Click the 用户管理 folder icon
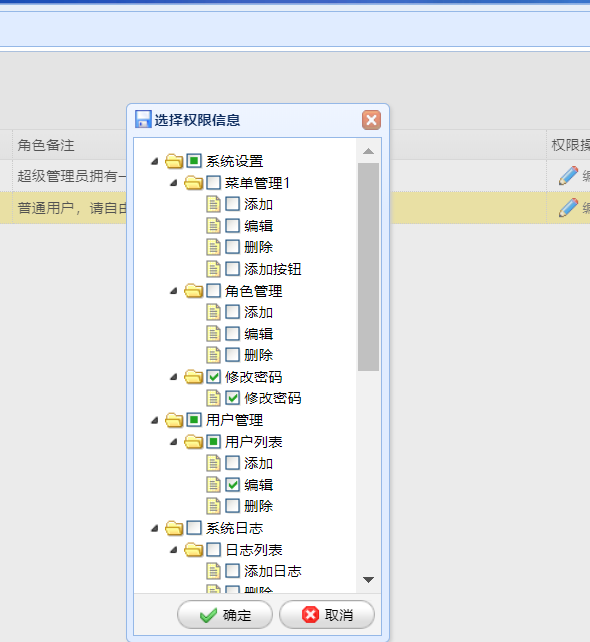 click(174, 420)
